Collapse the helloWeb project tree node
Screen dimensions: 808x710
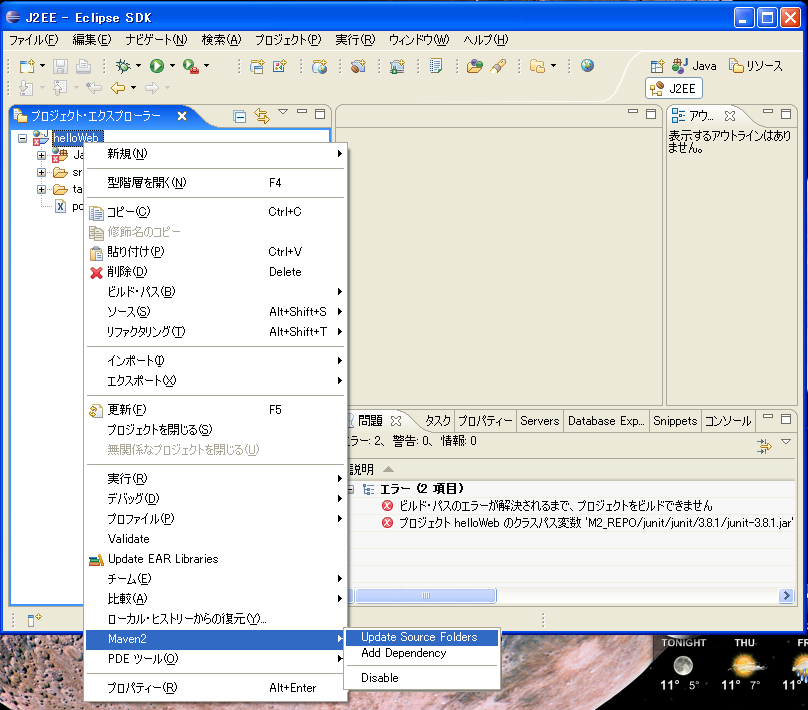(22, 138)
